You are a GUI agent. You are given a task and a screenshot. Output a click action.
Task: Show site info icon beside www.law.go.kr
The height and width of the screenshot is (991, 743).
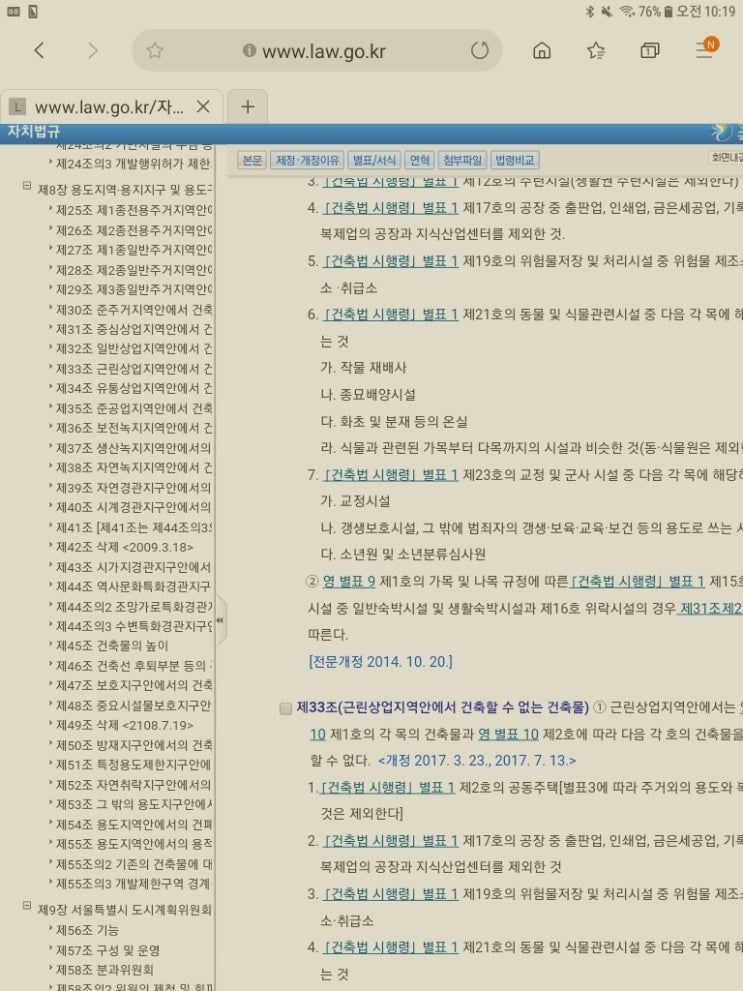click(x=250, y=51)
